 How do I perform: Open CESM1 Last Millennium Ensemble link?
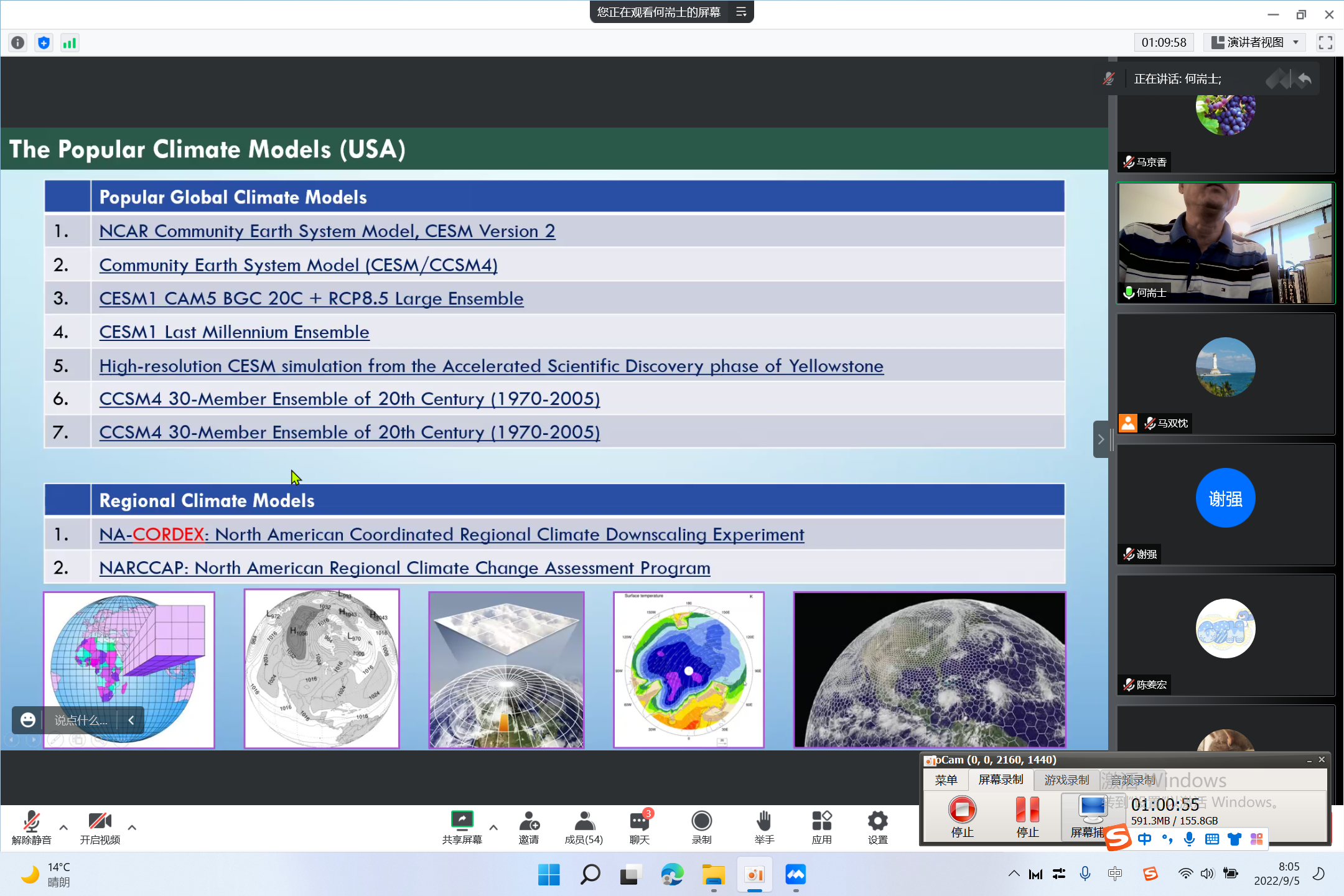[x=235, y=332]
